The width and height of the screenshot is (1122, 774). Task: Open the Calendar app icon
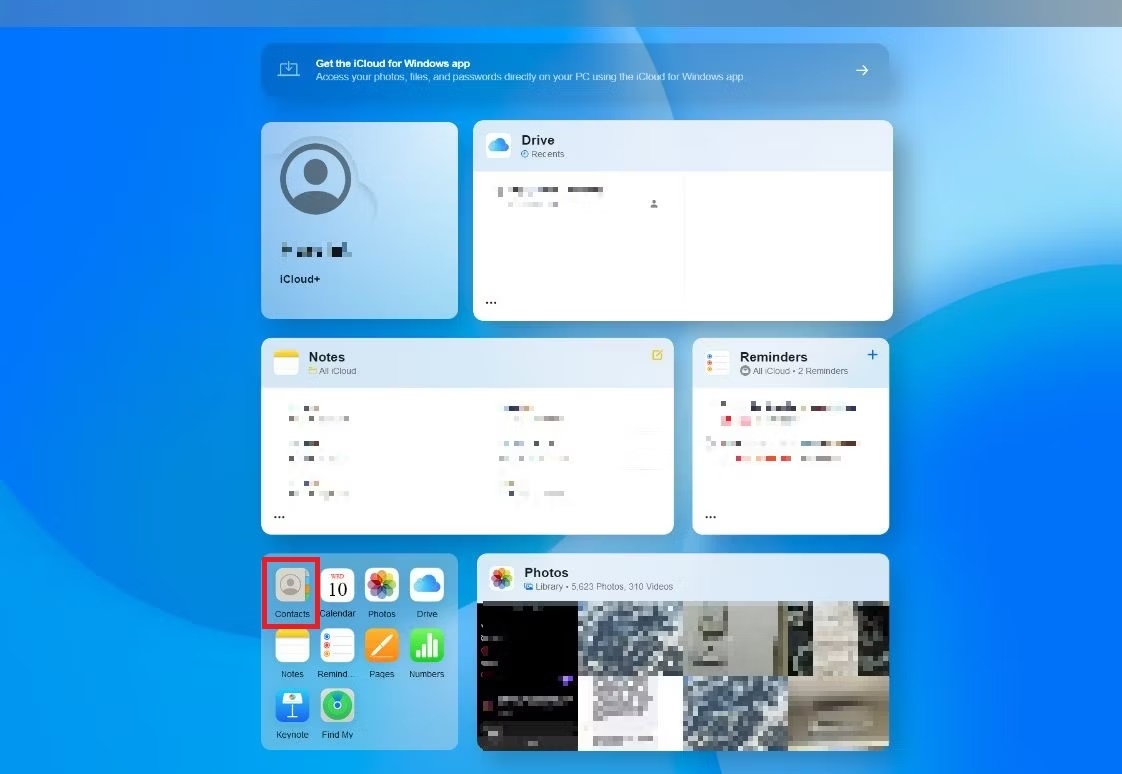pyautogui.click(x=337, y=586)
